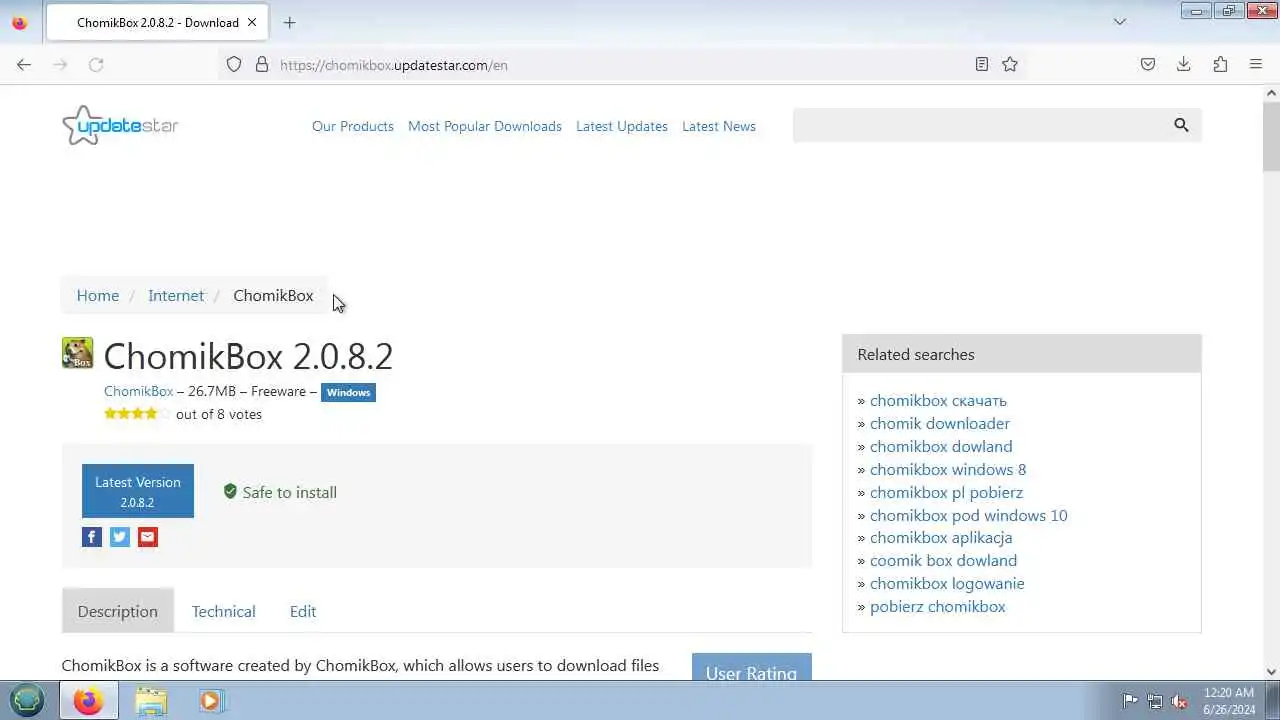The width and height of the screenshot is (1280, 720).
Task: Click the page vertical scrollbar thumb
Action: pyautogui.click(x=1271, y=135)
